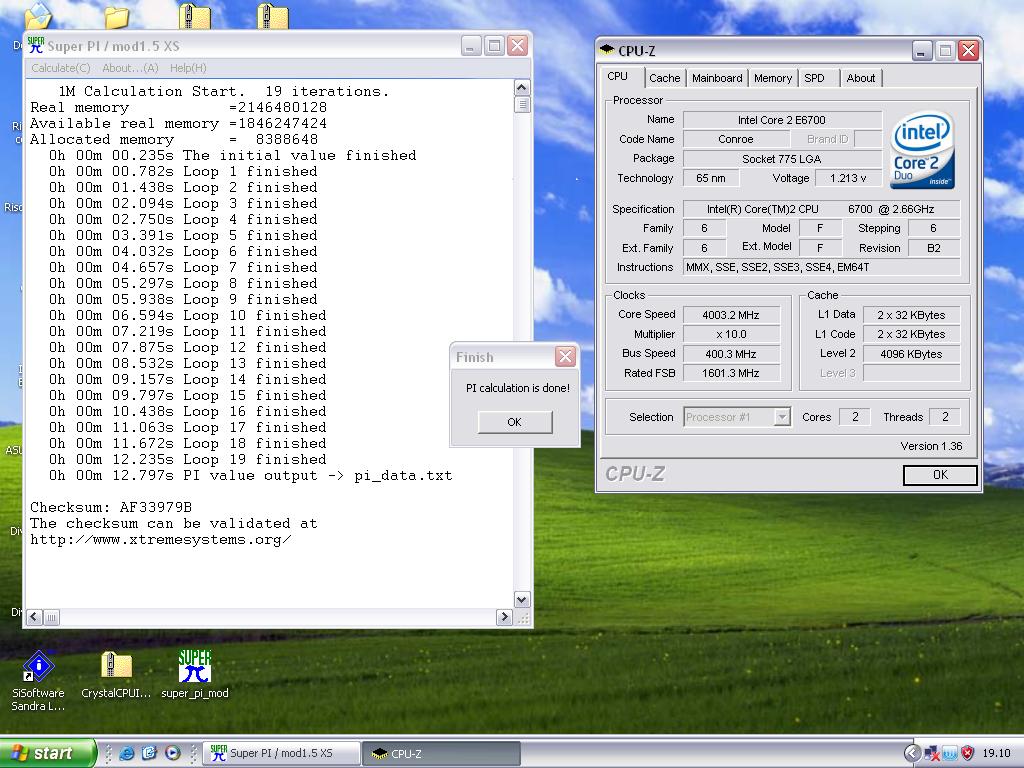Activate the Super PI taskbar button

282,754
